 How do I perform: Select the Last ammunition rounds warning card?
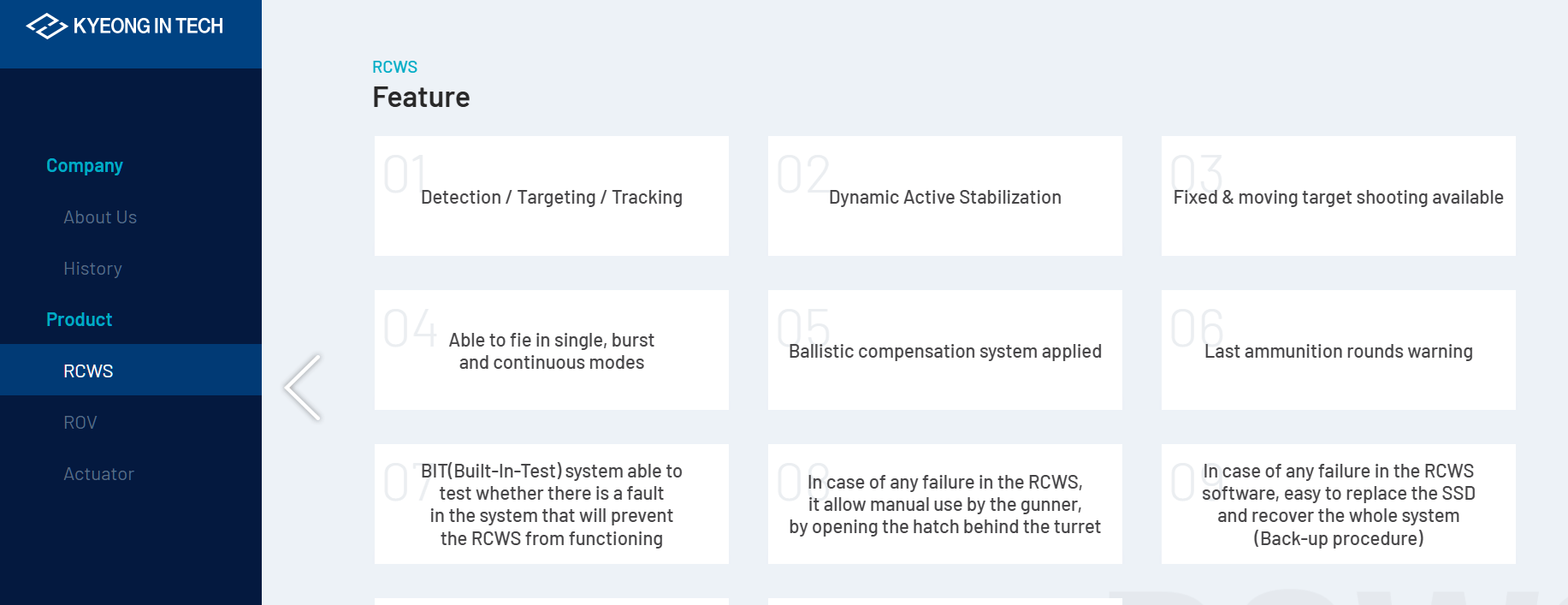tap(1338, 350)
